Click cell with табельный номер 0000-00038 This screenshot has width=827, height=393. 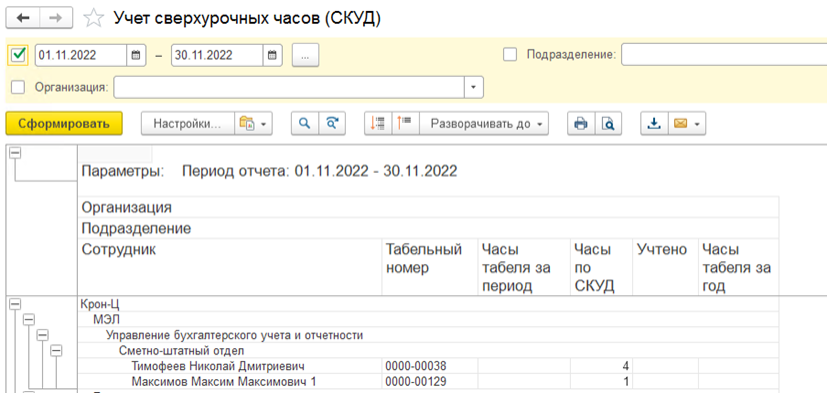pos(429,366)
